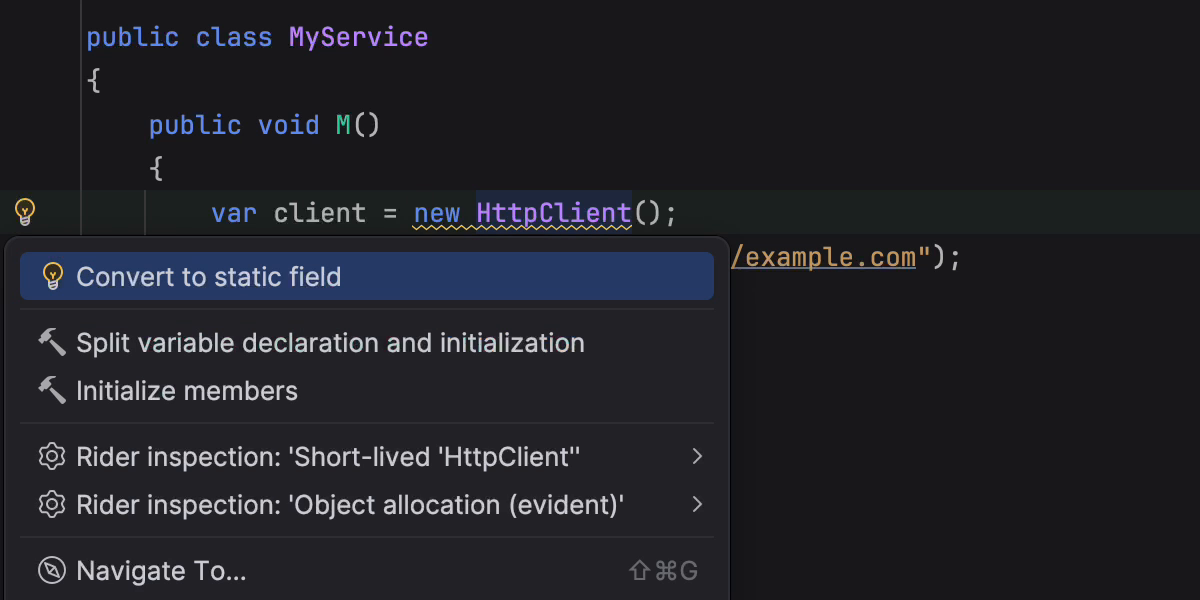Image resolution: width=1200 pixels, height=600 pixels.
Task: Click gear icon for Short-lived HttpClient inspection
Action: tap(52, 457)
